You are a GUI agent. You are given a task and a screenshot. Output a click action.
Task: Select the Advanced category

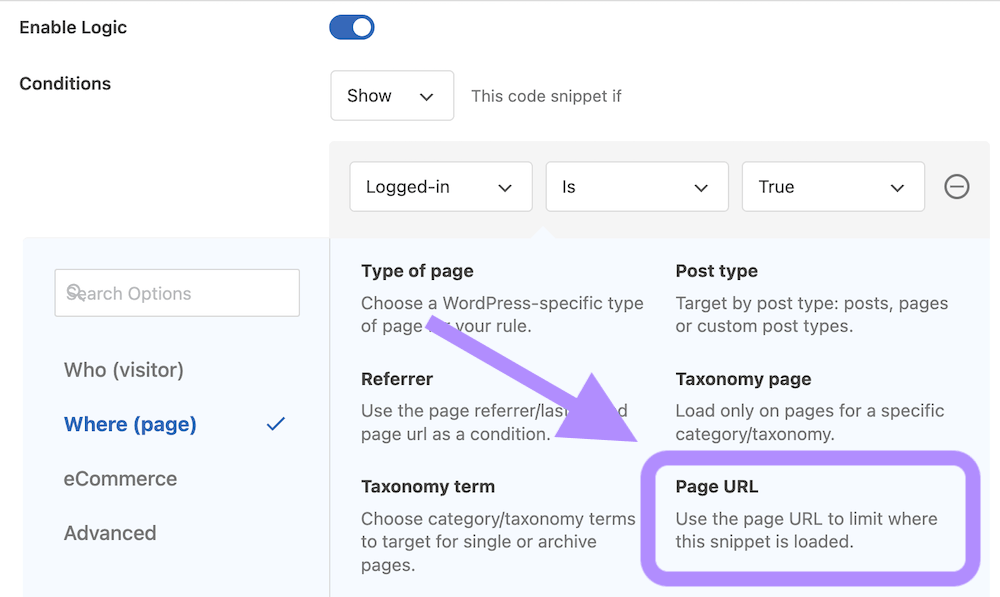[x=110, y=533]
